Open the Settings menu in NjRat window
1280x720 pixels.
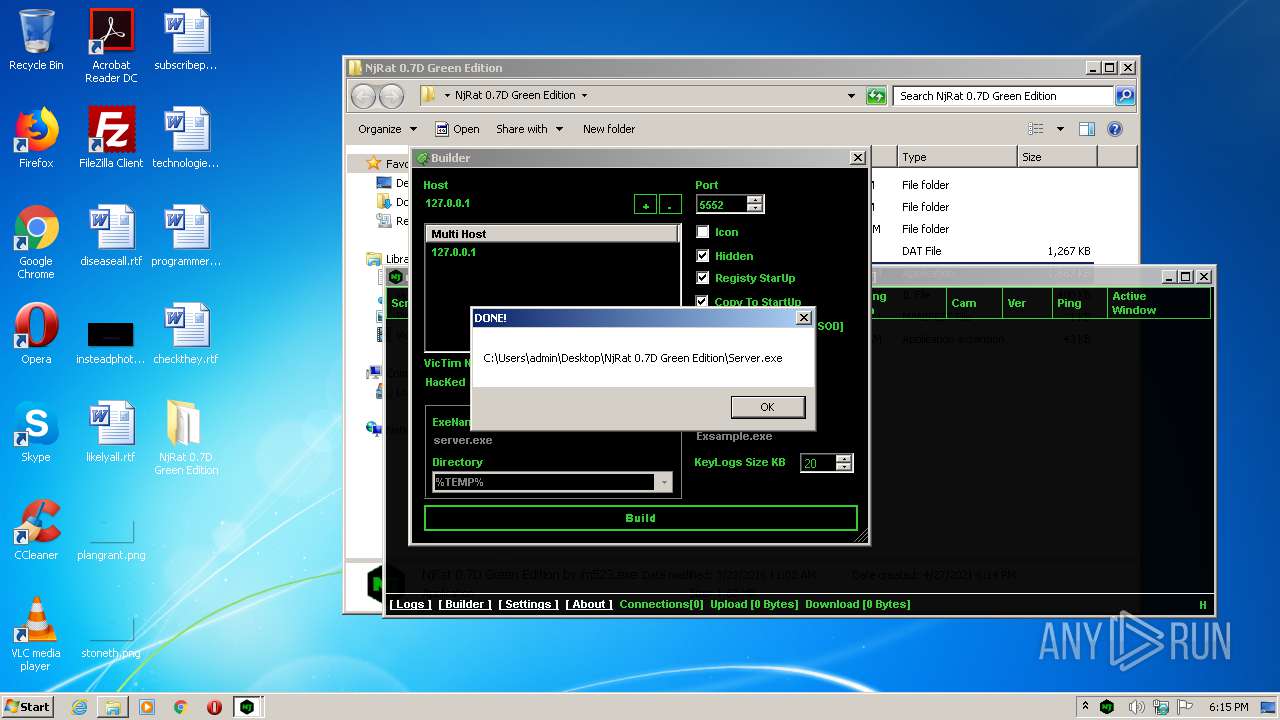(528, 604)
